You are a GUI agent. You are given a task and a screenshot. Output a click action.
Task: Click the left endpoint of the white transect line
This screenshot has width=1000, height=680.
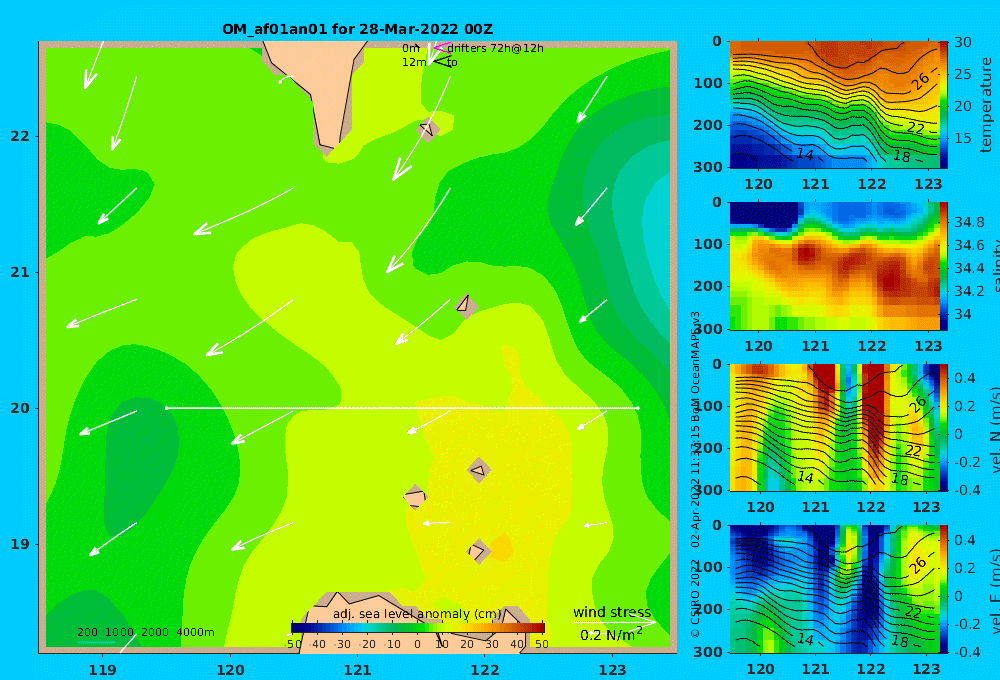click(166, 408)
